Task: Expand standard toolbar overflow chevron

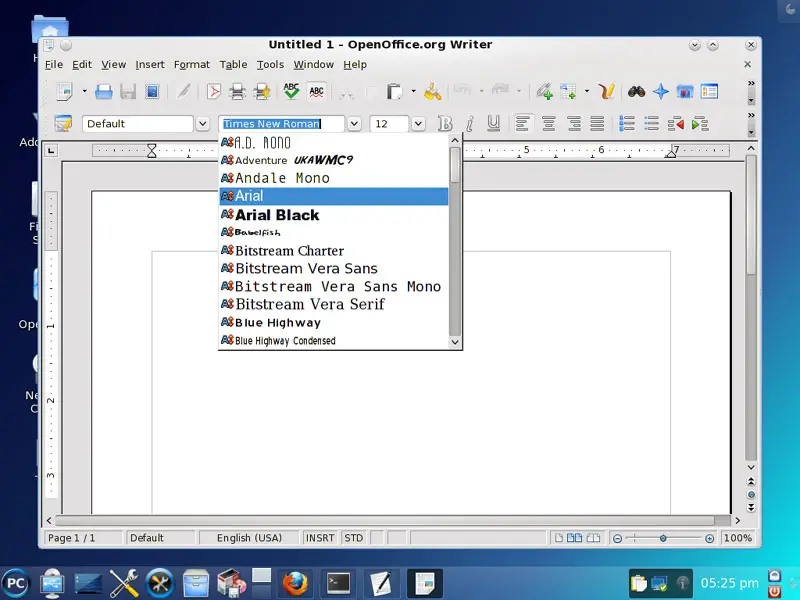Action: tap(751, 83)
